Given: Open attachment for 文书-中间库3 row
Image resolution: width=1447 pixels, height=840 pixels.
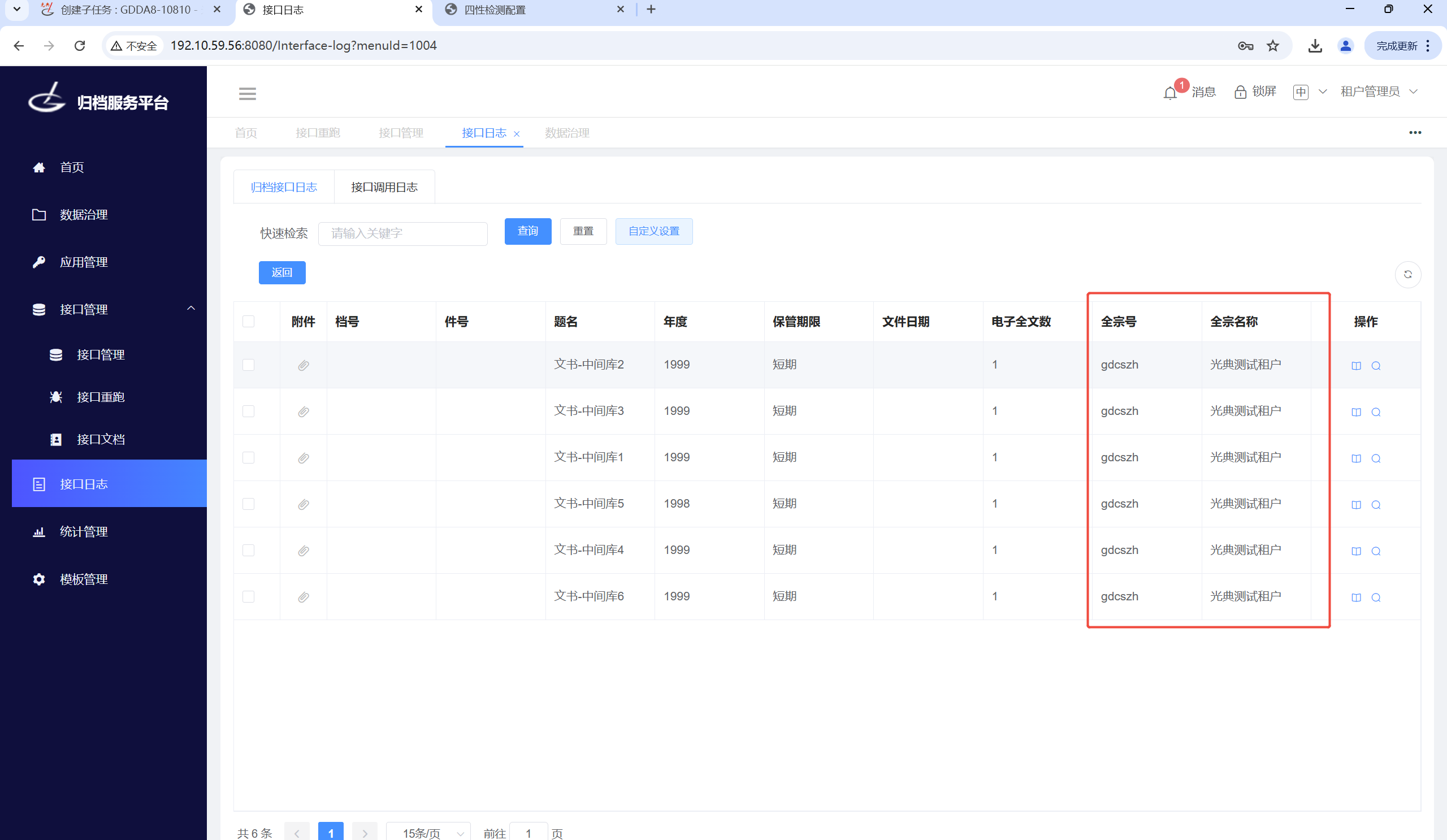Looking at the screenshot, I should pyautogui.click(x=304, y=412).
